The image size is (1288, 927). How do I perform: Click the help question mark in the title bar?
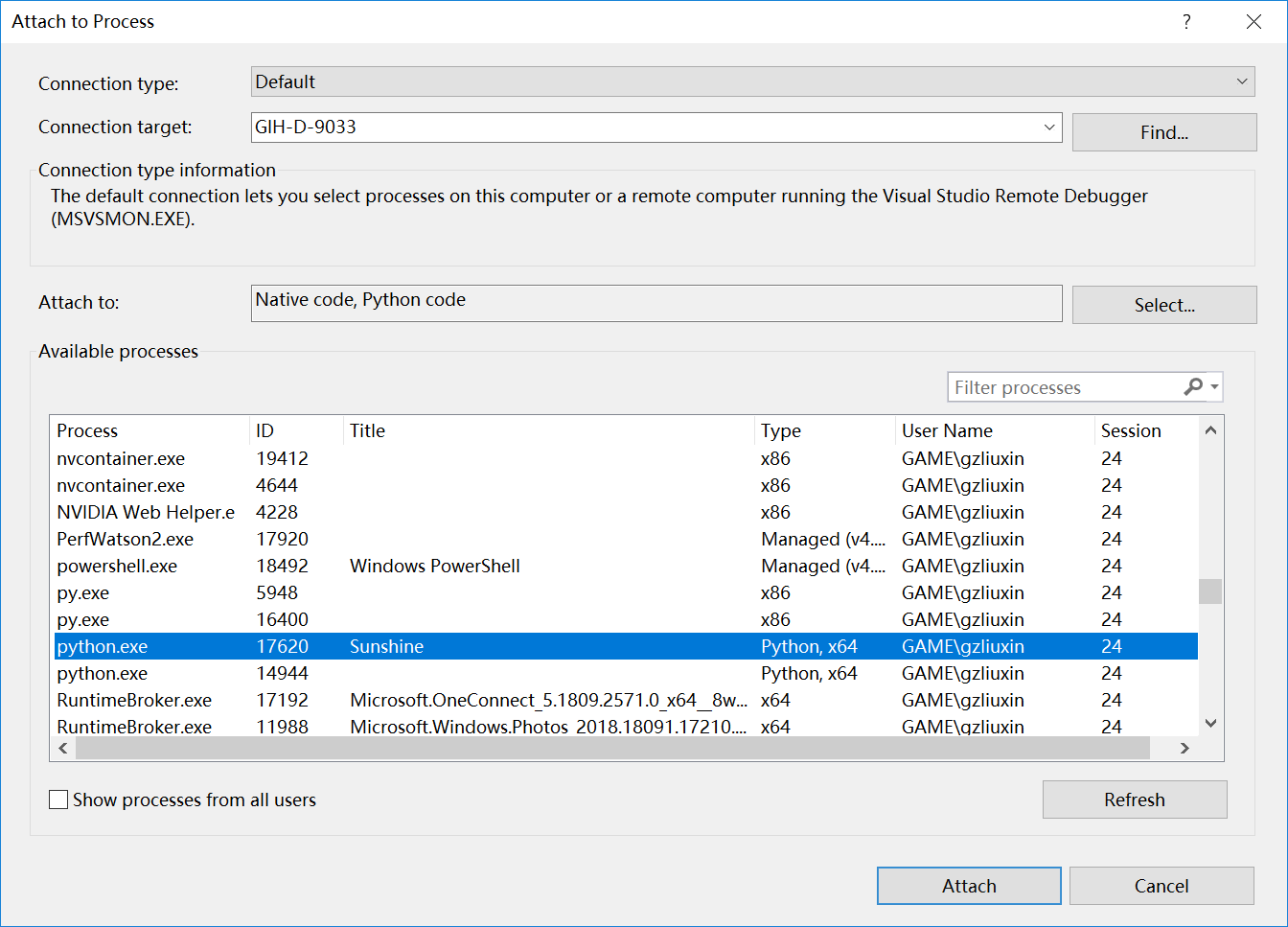1186,21
